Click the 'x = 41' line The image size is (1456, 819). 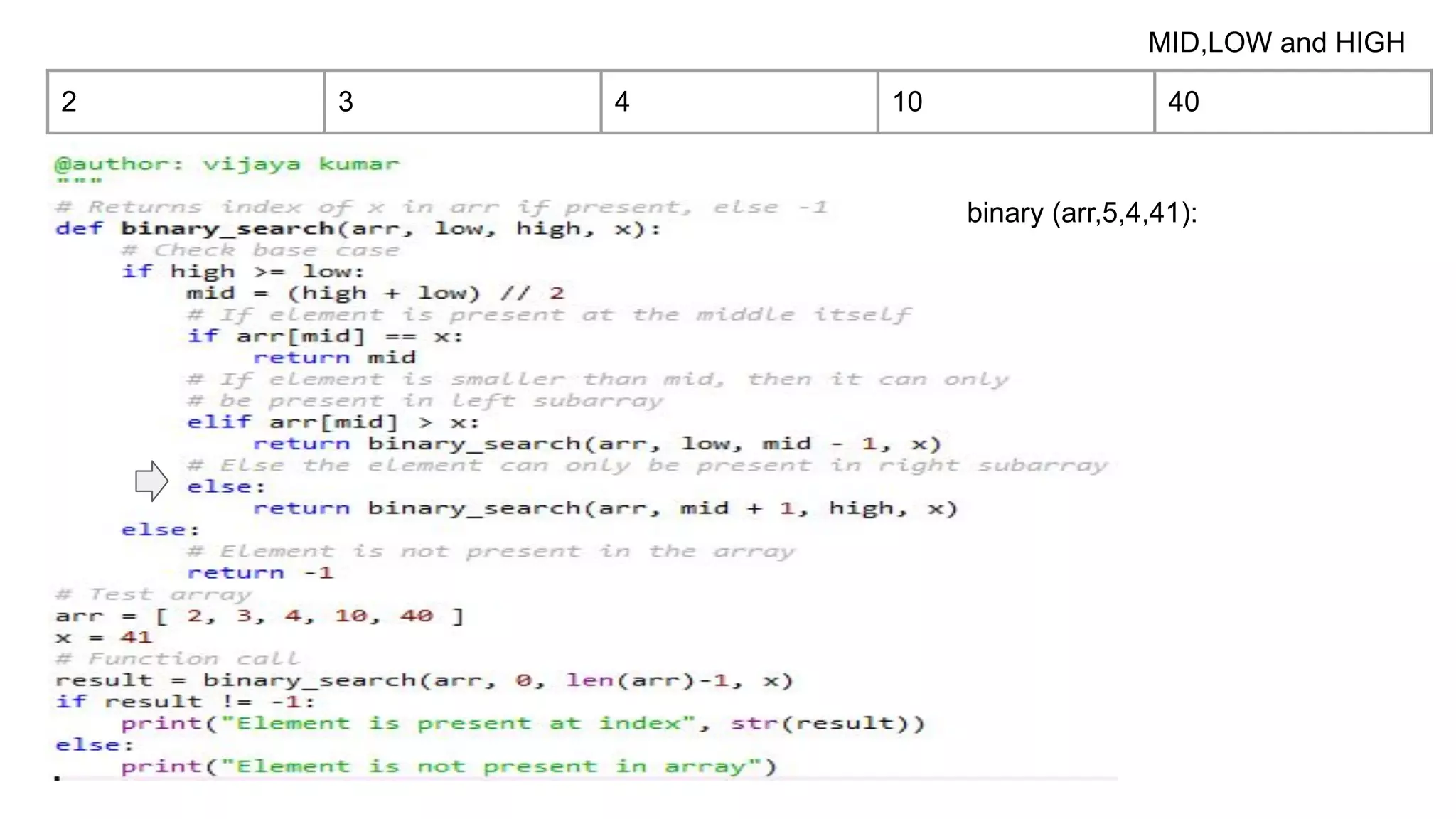[104, 637]
